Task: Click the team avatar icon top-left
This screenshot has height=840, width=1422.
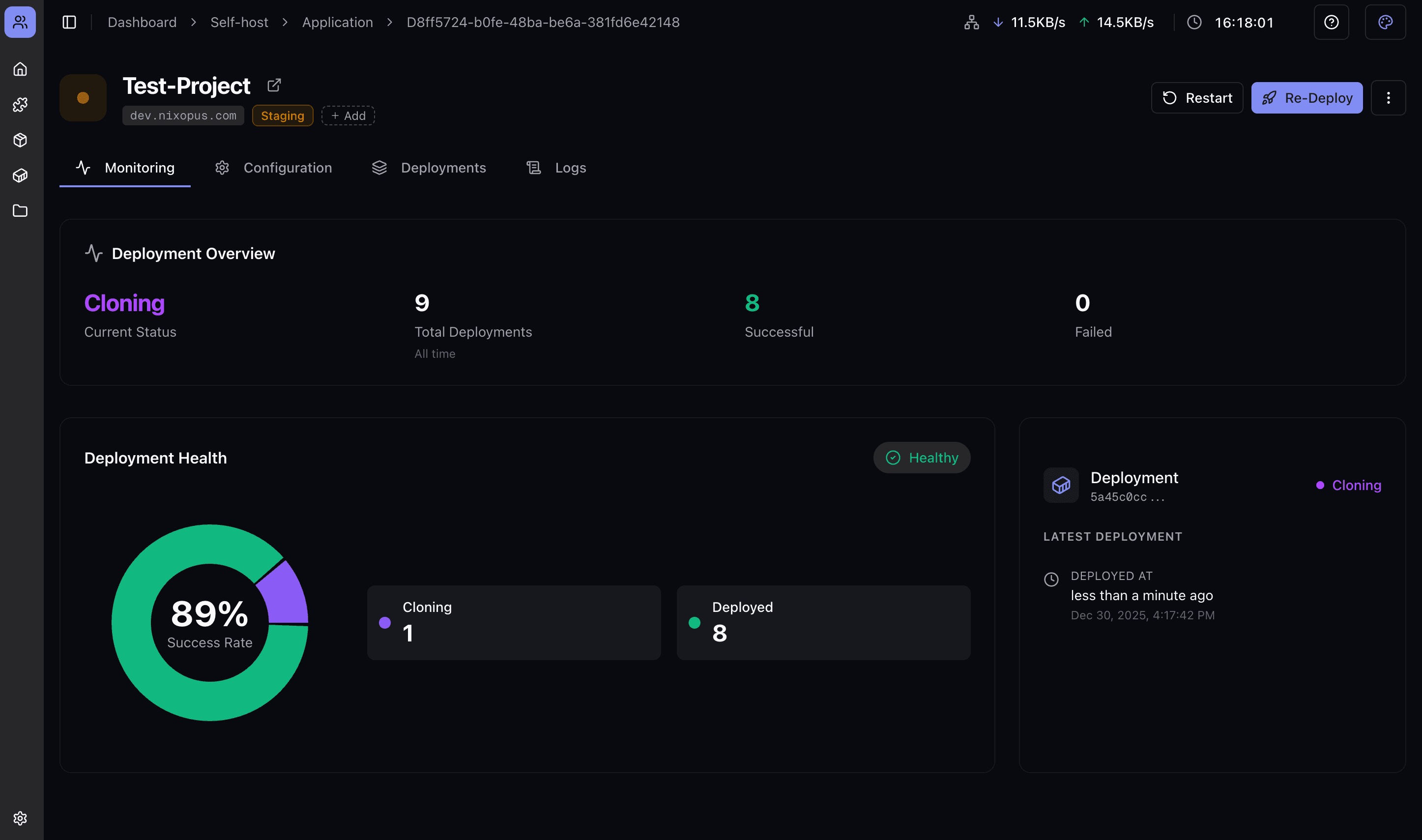Action: (20, 22)
